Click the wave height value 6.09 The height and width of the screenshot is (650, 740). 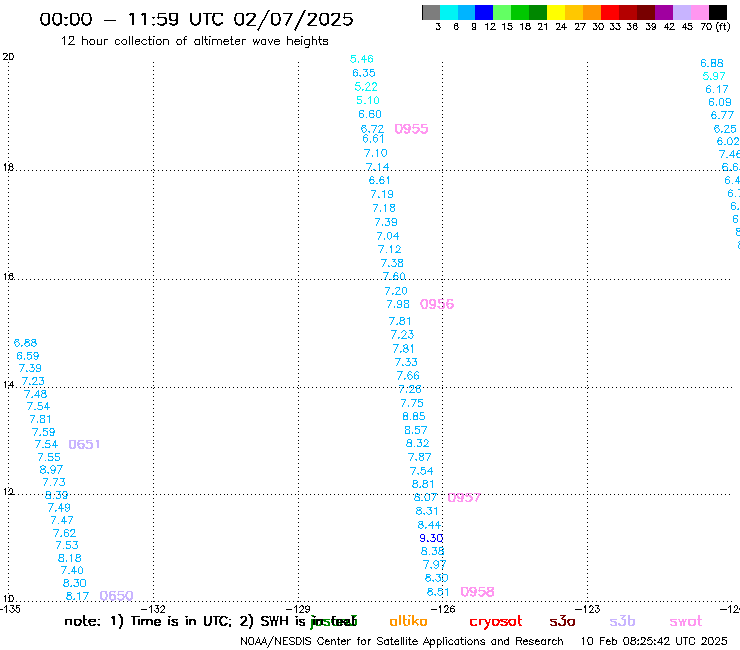(720, 102)
